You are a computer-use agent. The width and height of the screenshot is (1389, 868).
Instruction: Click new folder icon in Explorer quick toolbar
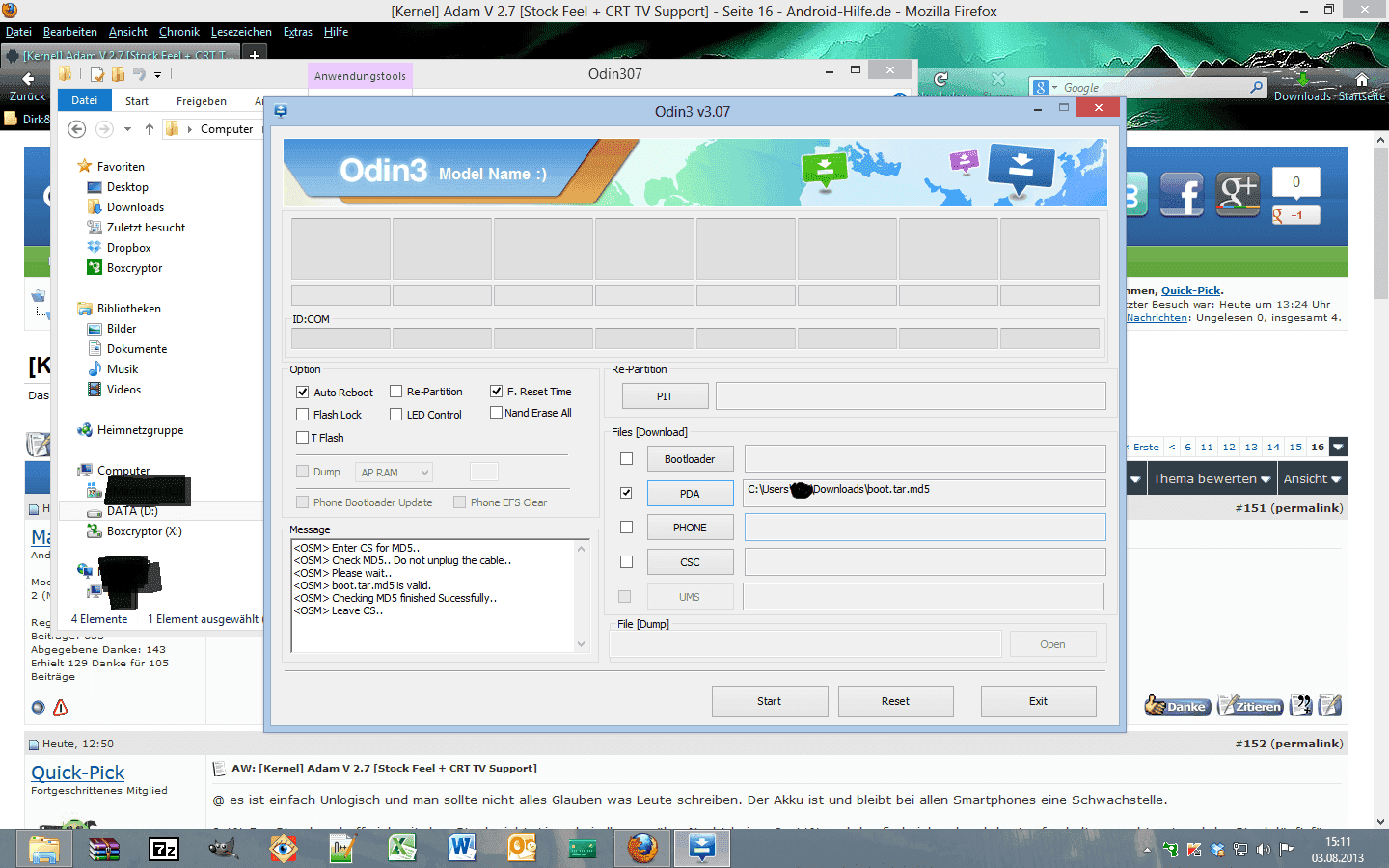click(x=118, y=74)
